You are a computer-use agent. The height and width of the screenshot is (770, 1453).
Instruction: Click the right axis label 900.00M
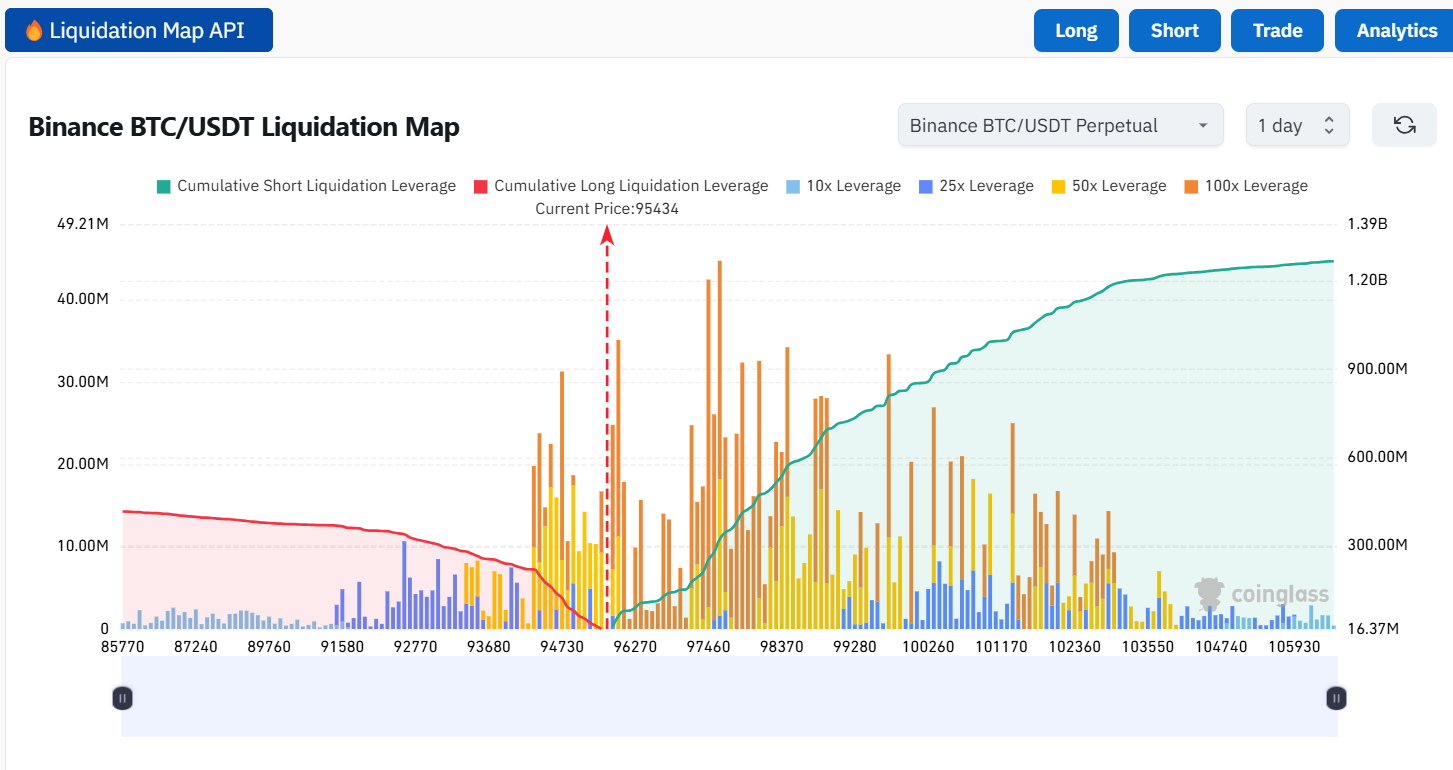[1378, 369]
